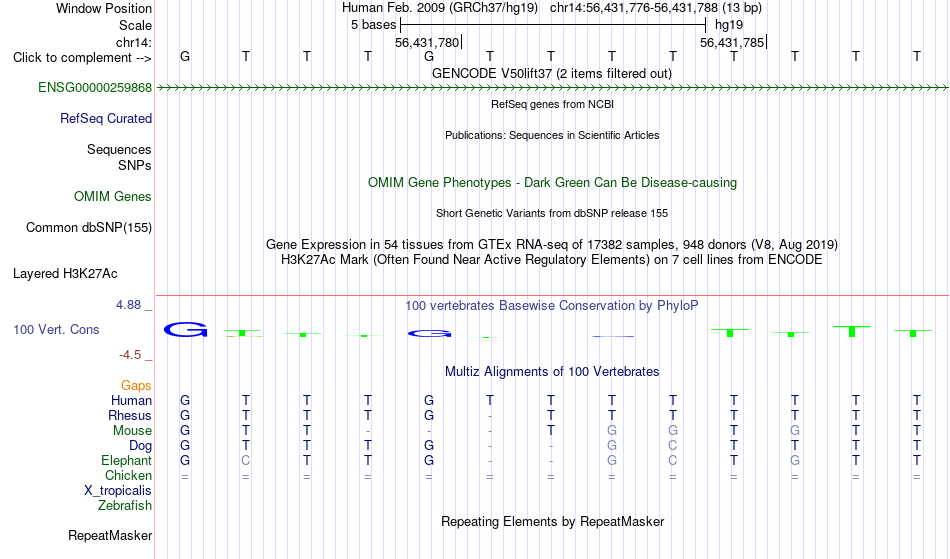Open Common dbSNP(155) track settings

tap(88, 228)
